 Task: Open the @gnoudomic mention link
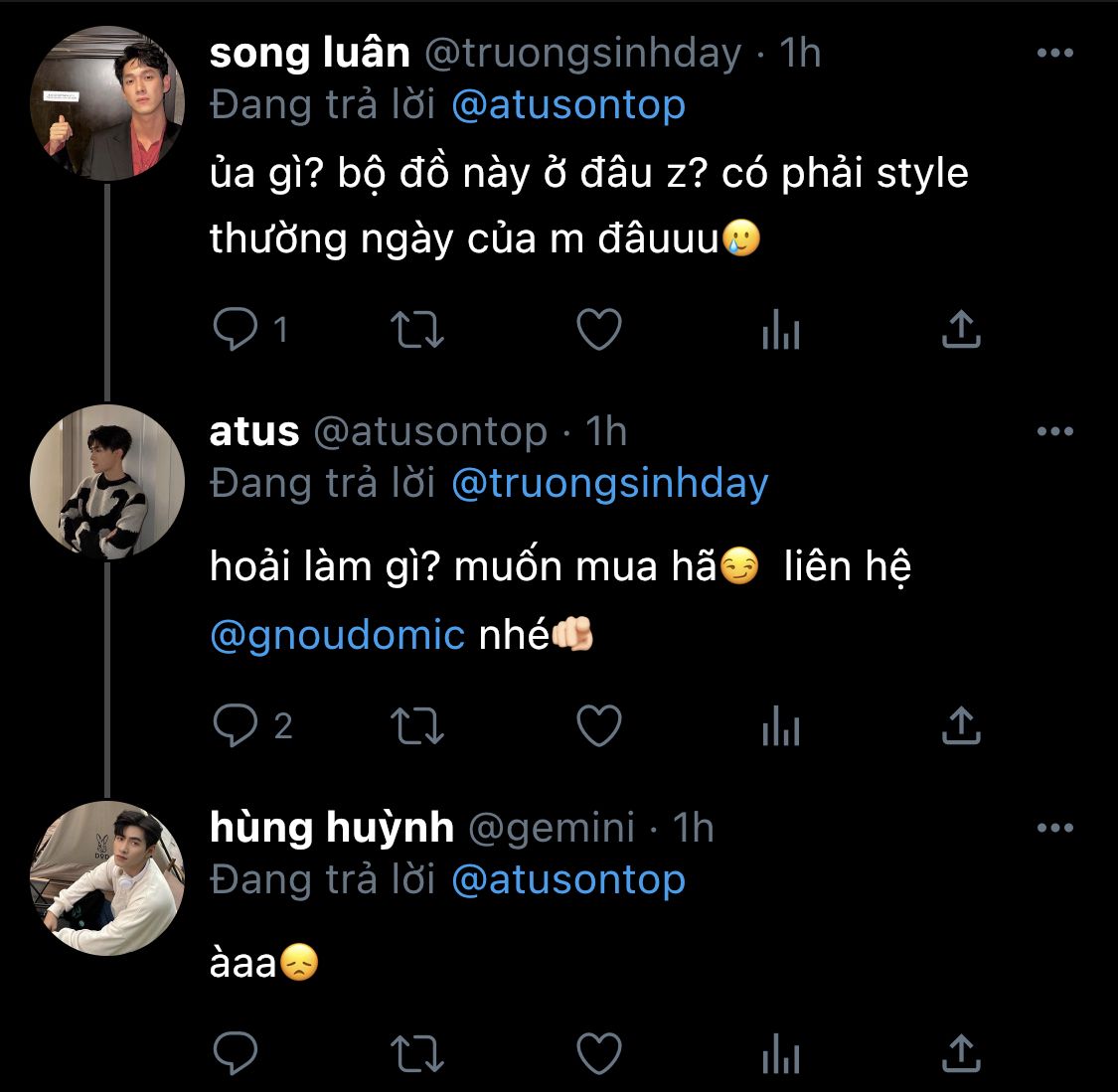[337, 635]
